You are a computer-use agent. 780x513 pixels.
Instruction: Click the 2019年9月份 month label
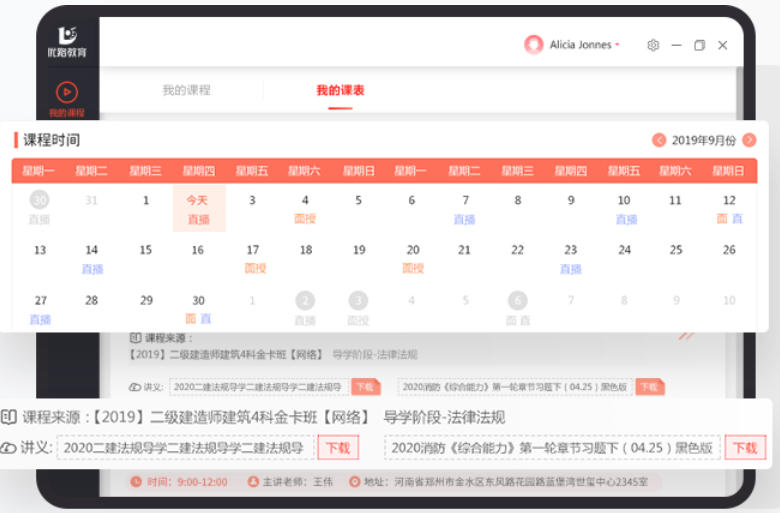(x=704, y=141)
